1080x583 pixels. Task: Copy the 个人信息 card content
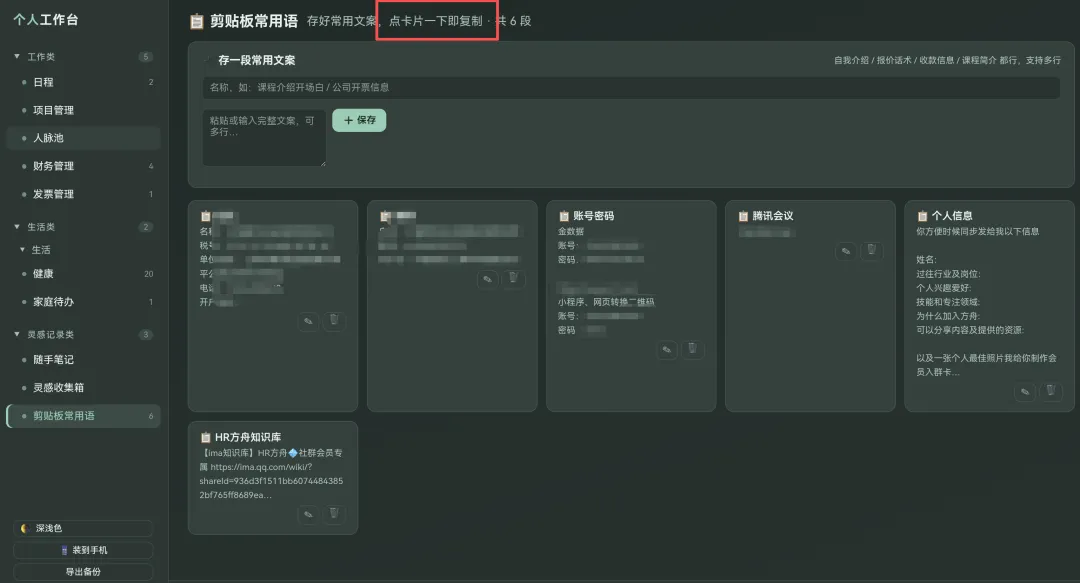pyautogui.click(x=989, y=306)
